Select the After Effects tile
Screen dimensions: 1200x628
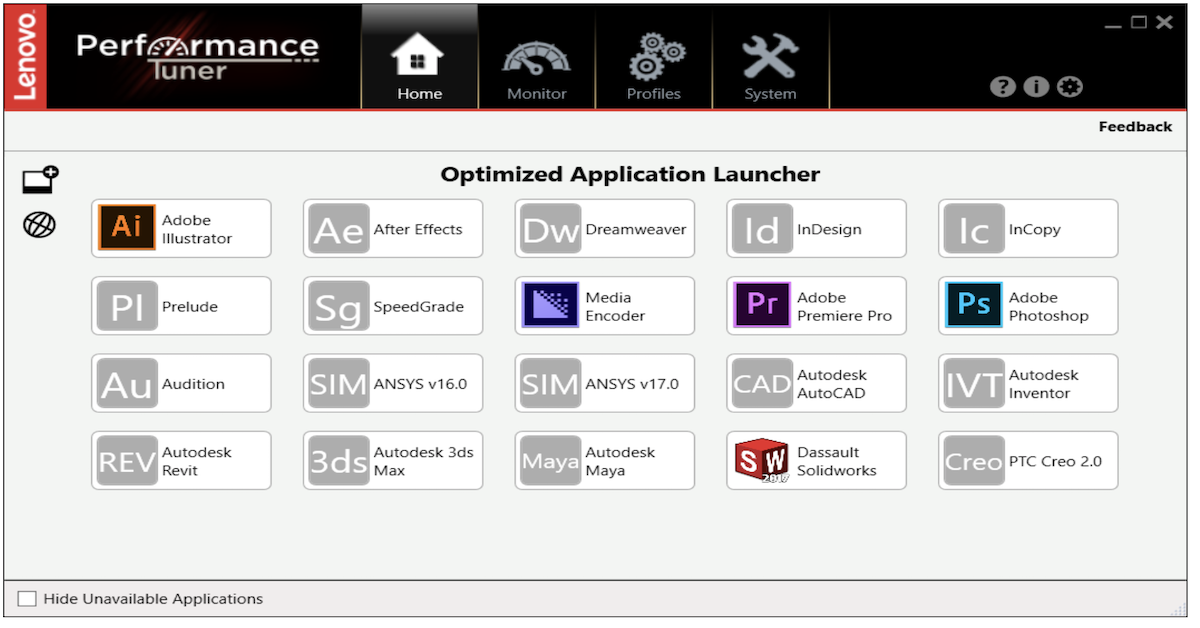393,229
